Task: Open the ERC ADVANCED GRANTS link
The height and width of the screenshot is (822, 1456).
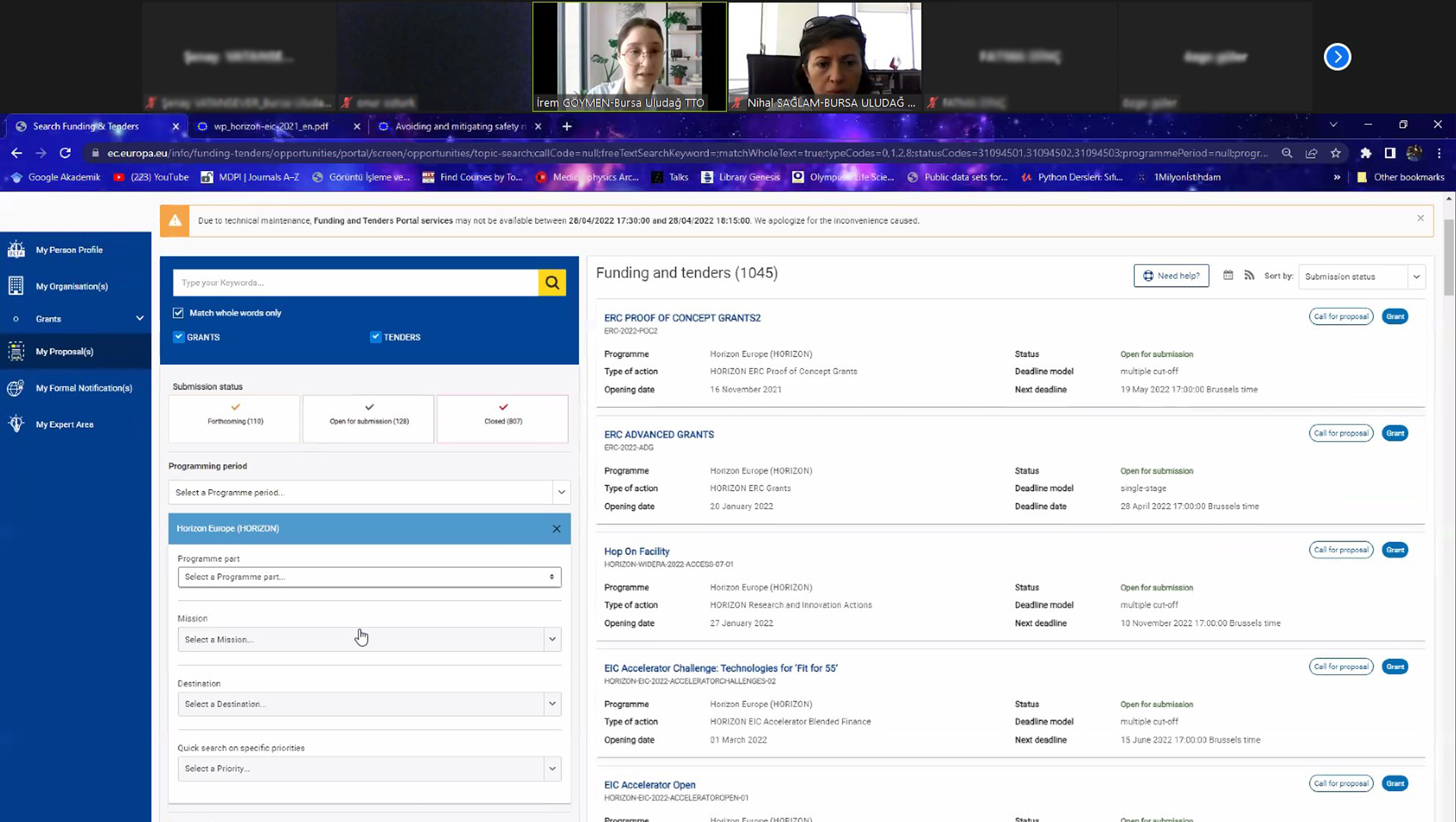Action: [x=659, y=434]
